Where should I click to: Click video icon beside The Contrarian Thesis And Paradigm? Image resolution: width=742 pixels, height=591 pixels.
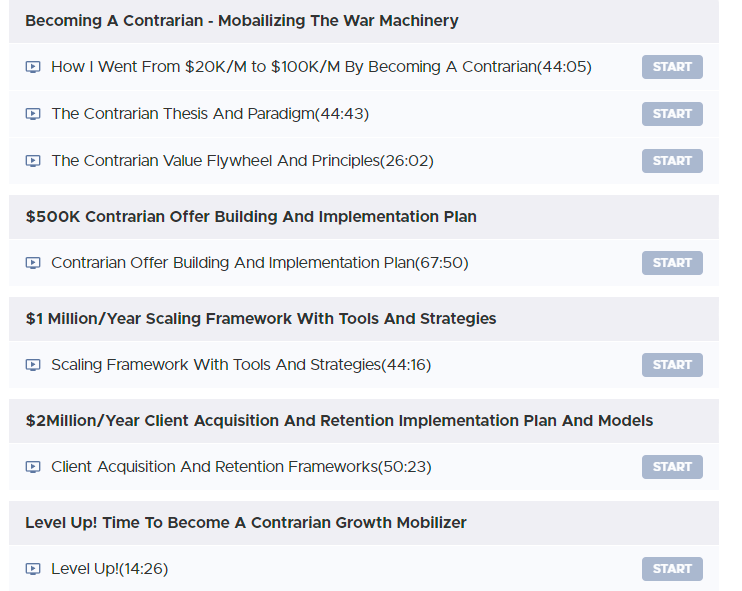tap(33, 114)
